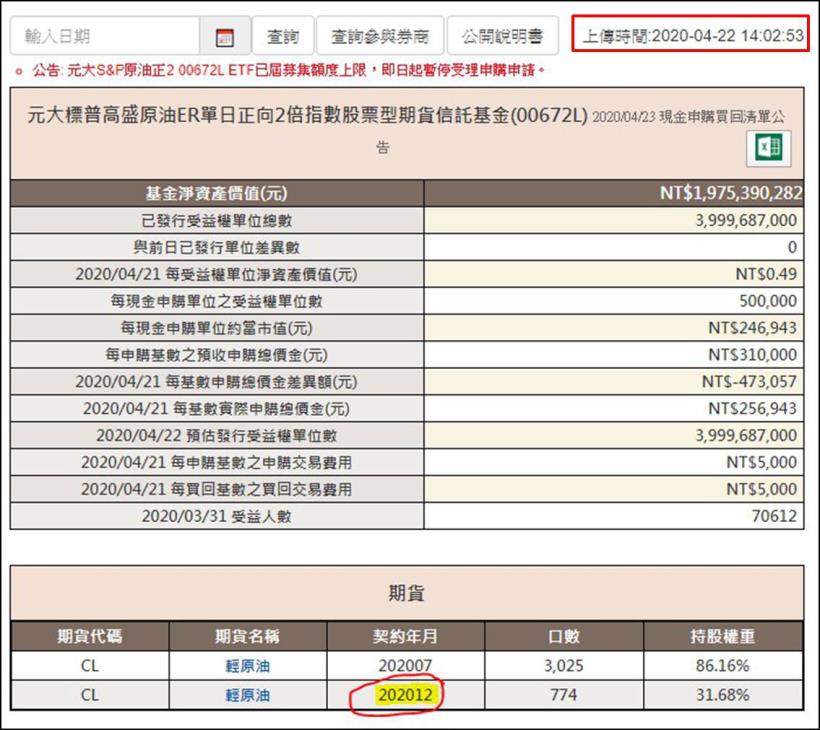
Task: Select the 2020/03/31 受益人數 label
Action: pyautogui.click(x=217, y=516)
